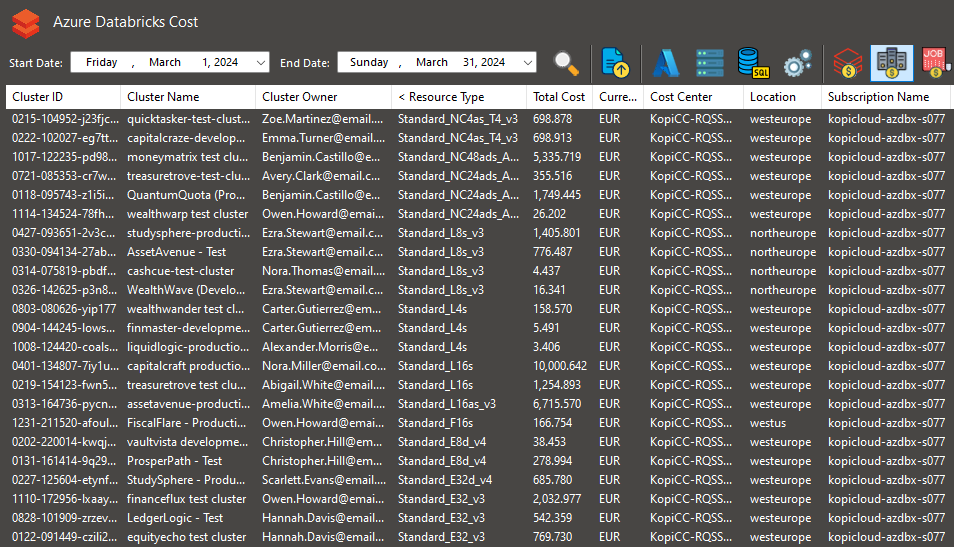The height and width of the screenshot is (547, 954).
Task: Select 'wealthwarp test cluster' row
Action: [x=477, y=214]
